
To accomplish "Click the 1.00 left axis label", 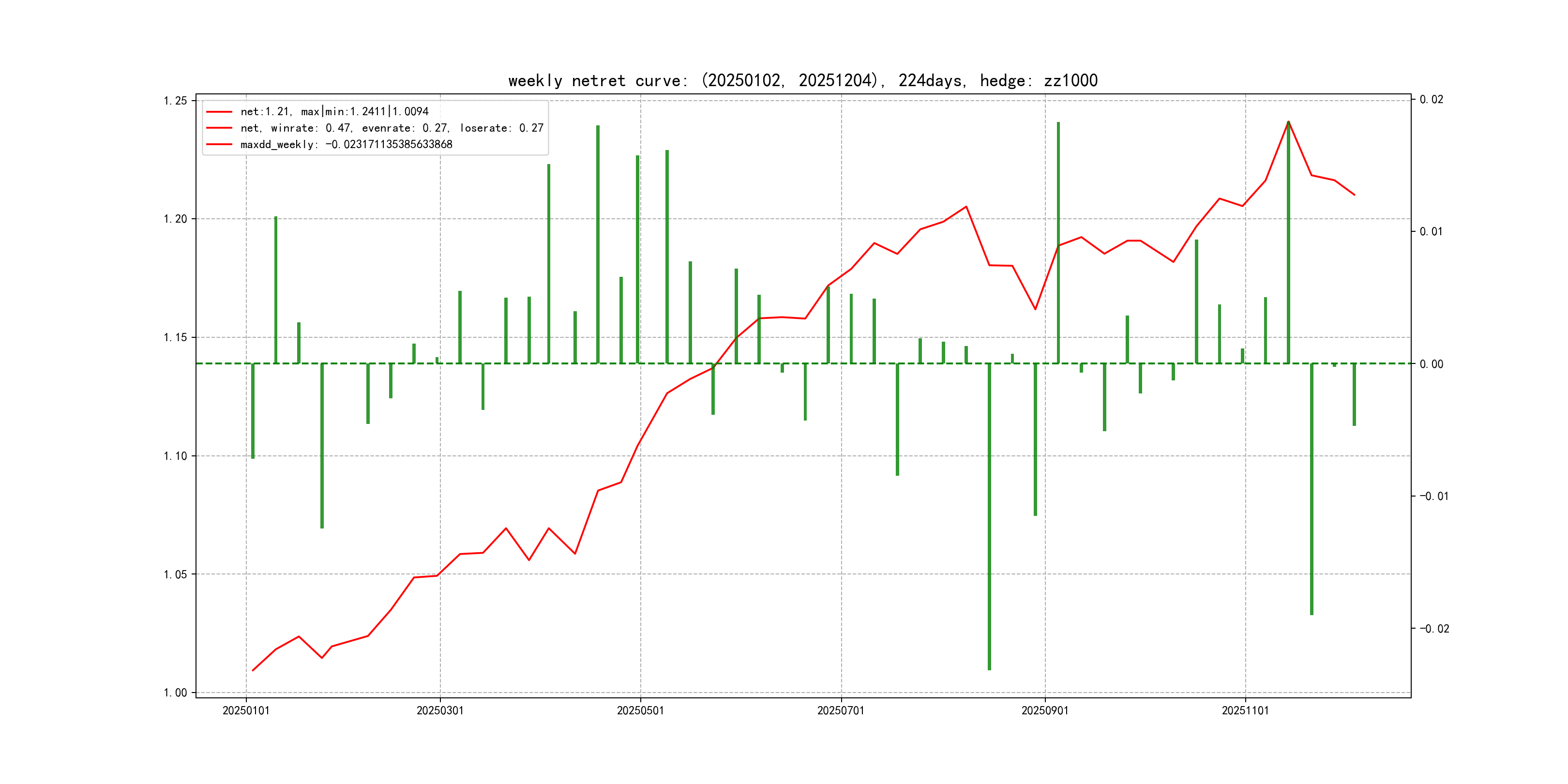I will (175, 693).
